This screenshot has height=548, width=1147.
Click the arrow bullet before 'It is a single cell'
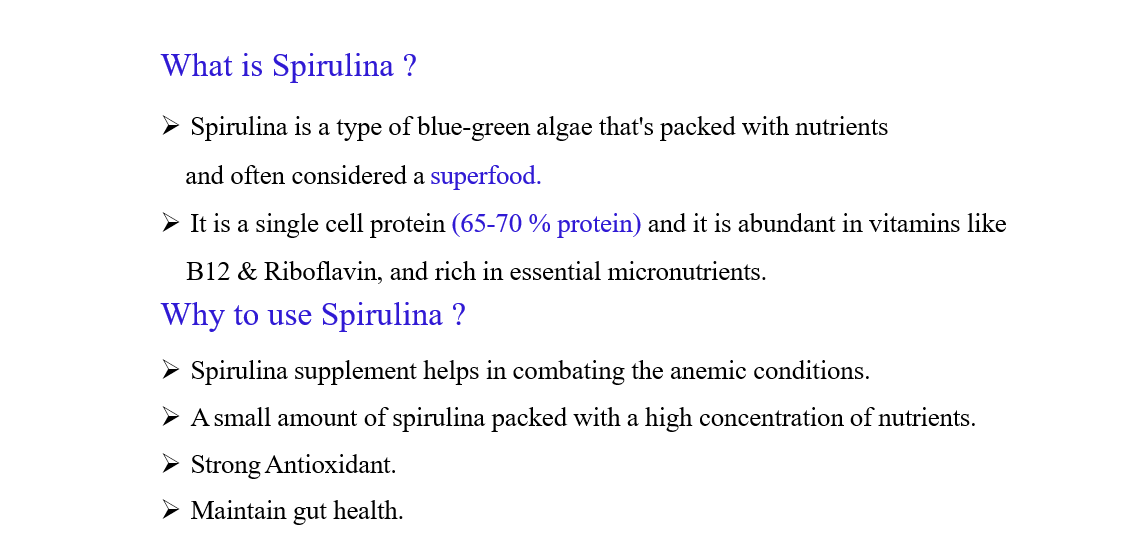coord(170,223)
